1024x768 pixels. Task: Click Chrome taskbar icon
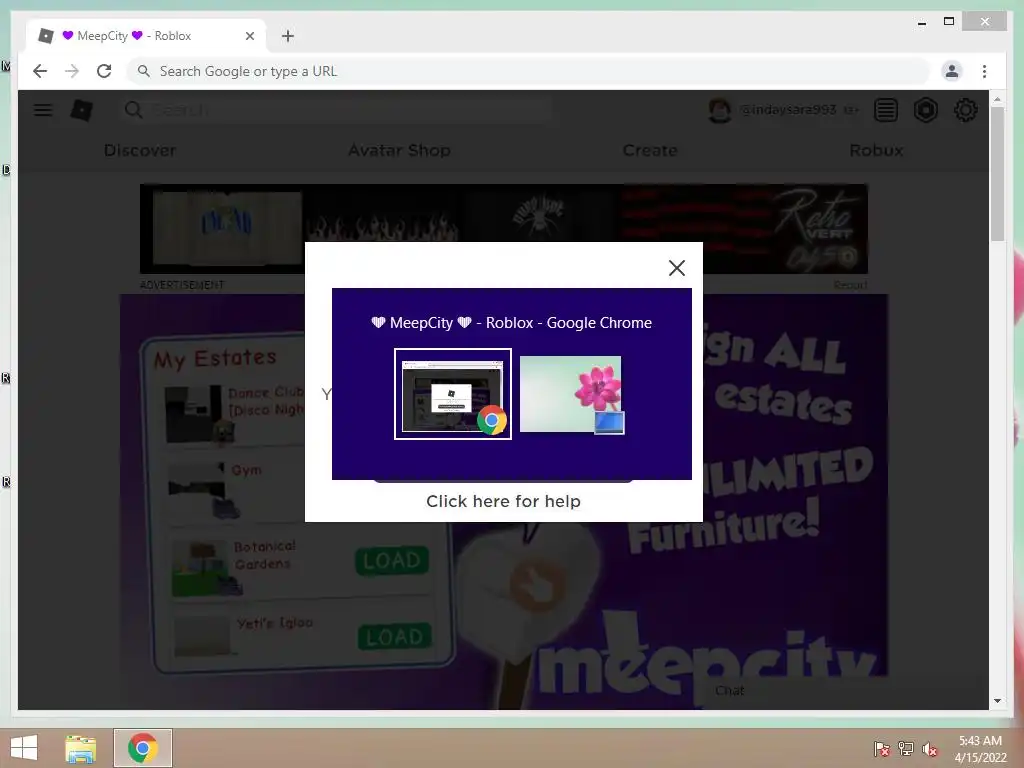143,748
